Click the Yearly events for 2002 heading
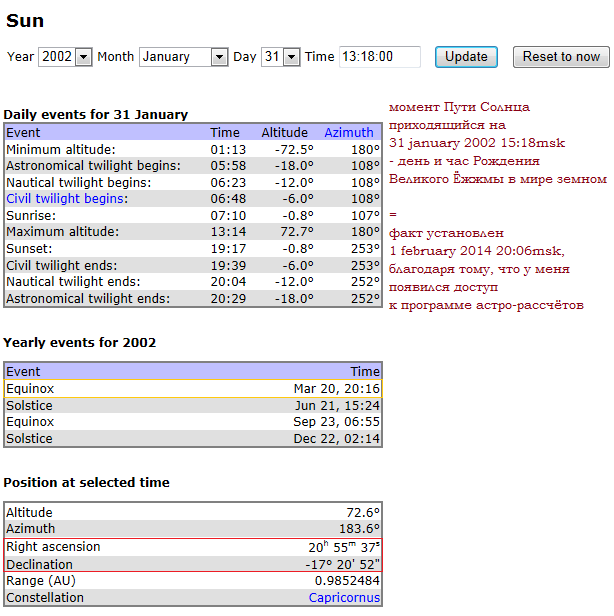Viewport: 614px width, 616px height. coord(79,343)
